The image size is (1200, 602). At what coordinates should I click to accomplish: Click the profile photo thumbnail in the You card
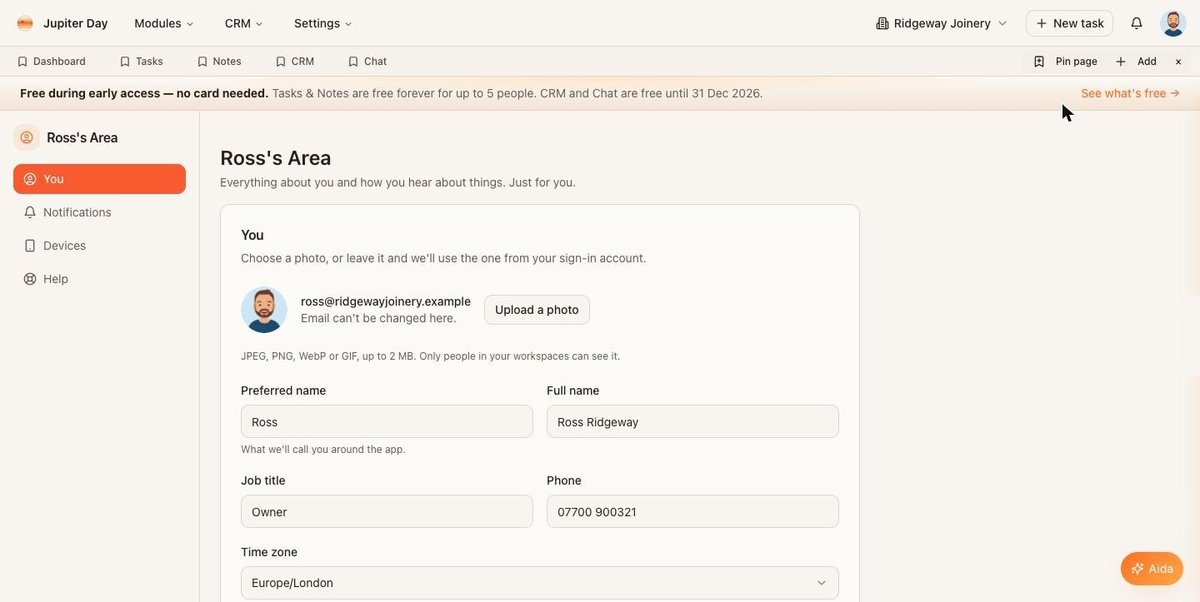pyautogui.click(x=264, y=310)
